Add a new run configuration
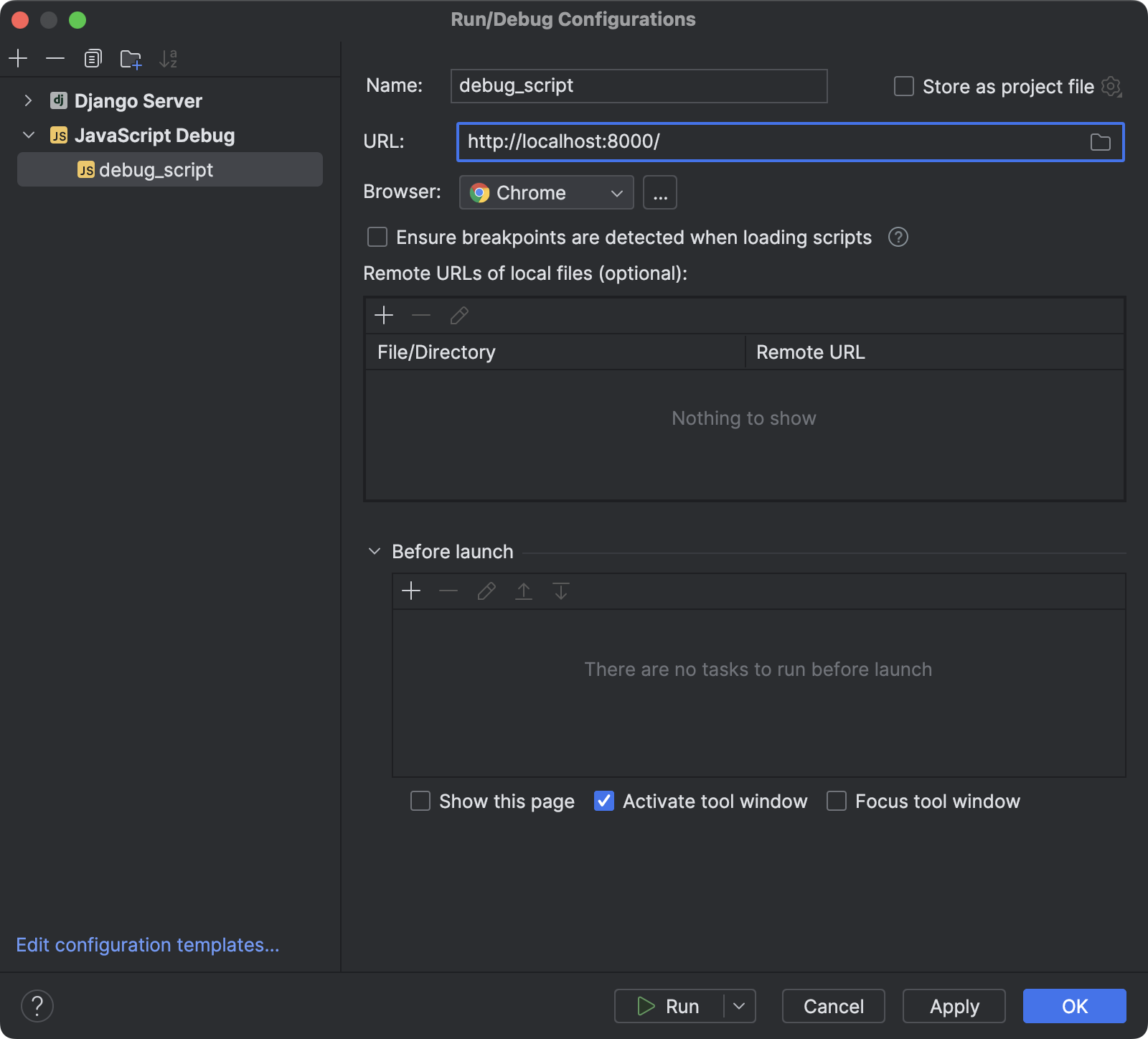 point(18,59)
